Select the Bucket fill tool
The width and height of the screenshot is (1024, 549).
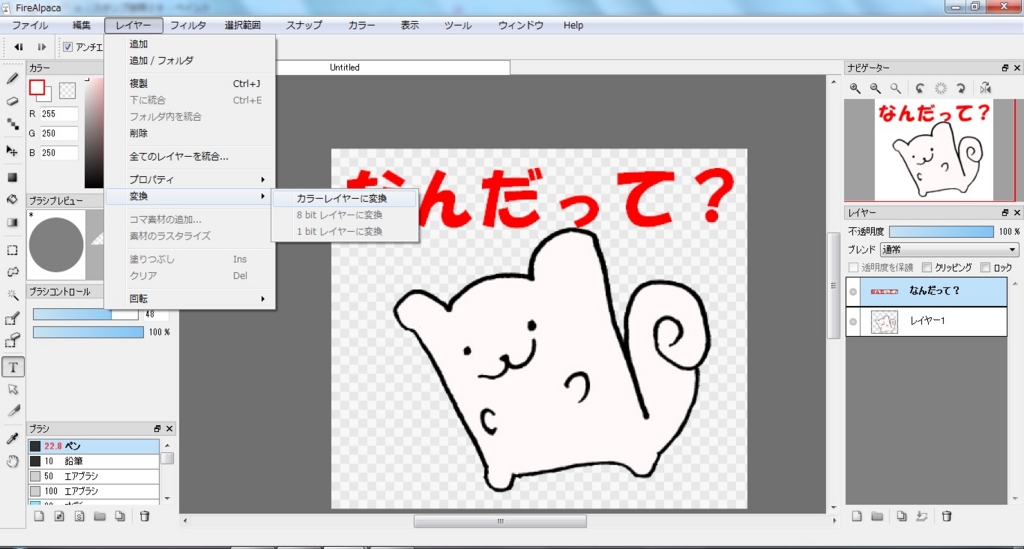coord(12,200)
